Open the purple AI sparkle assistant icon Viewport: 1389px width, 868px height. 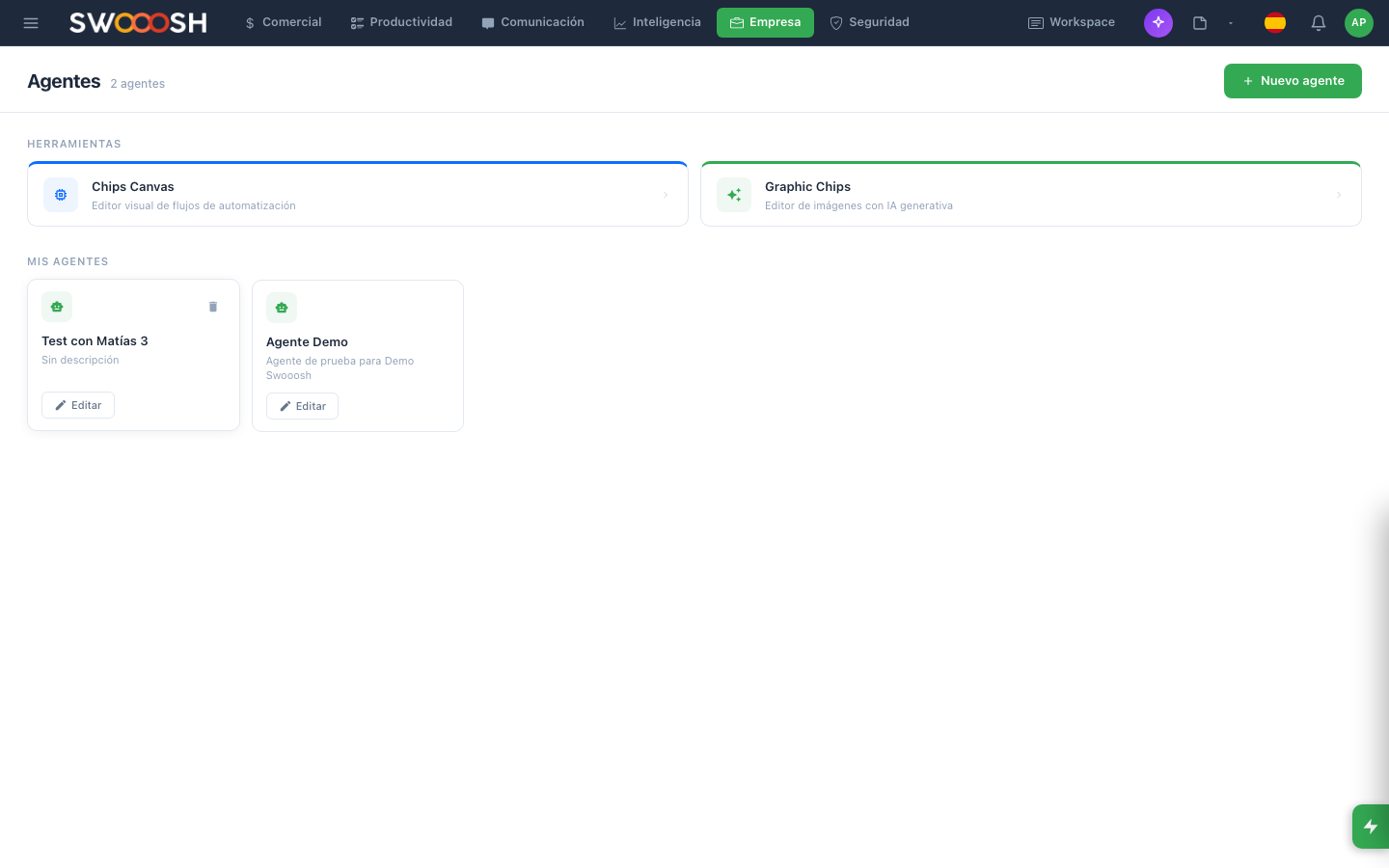1158,22
